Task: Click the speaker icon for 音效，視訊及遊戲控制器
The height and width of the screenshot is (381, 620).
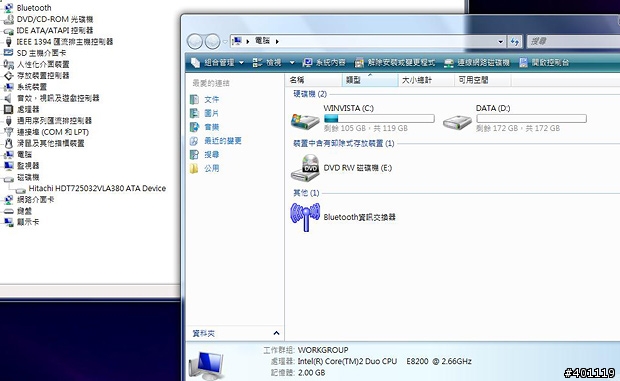Action: click(8, 98)
